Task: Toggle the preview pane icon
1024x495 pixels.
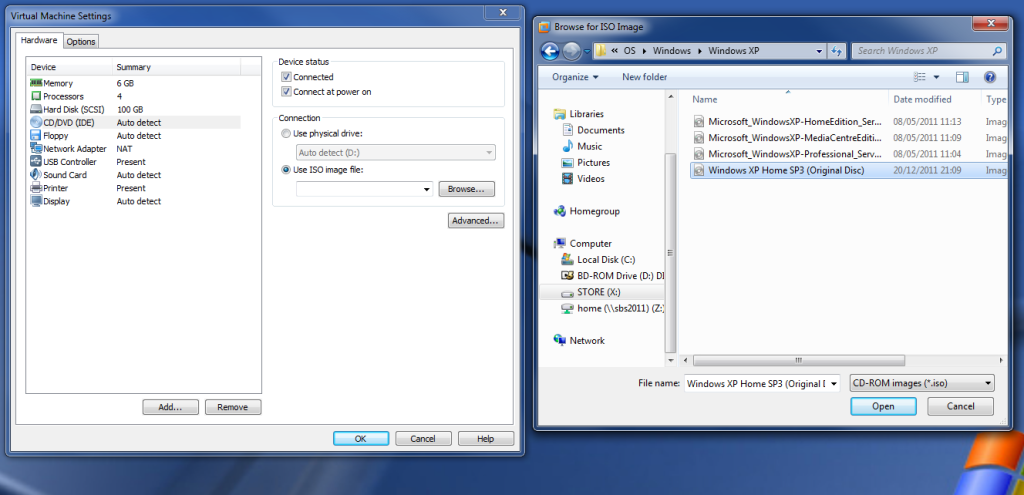Action: 962,77
